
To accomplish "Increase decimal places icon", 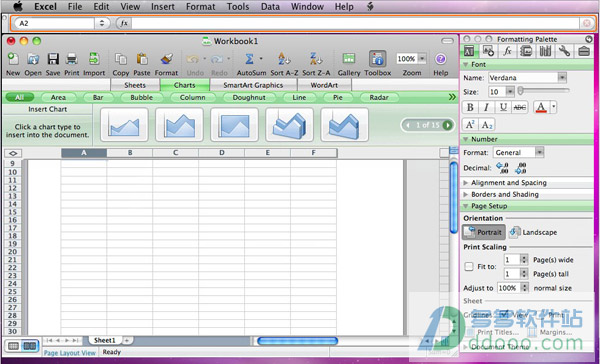I will coord(502,168).
